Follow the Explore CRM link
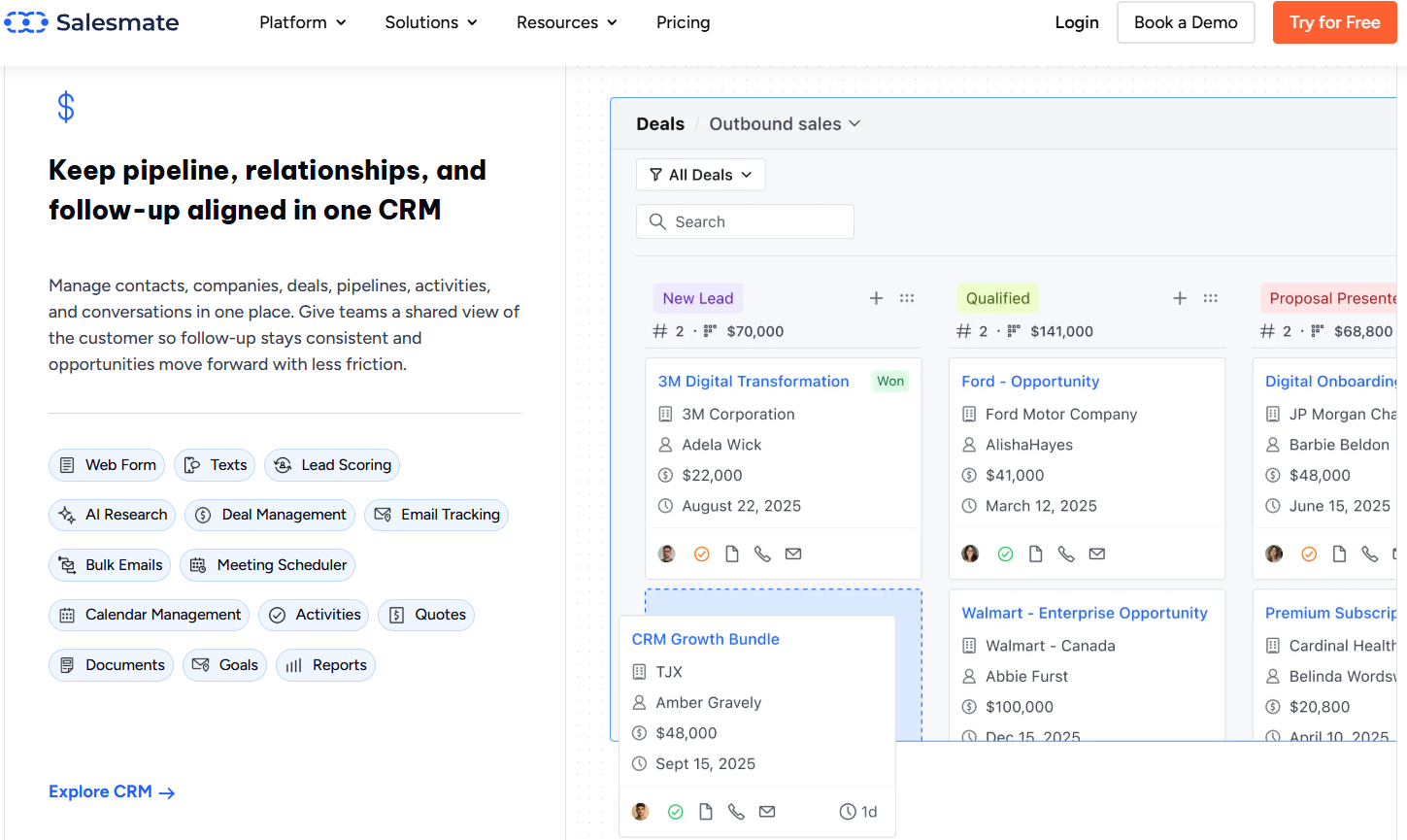Viewport: 1407px width, 840px height. click(x=112, y=792)
